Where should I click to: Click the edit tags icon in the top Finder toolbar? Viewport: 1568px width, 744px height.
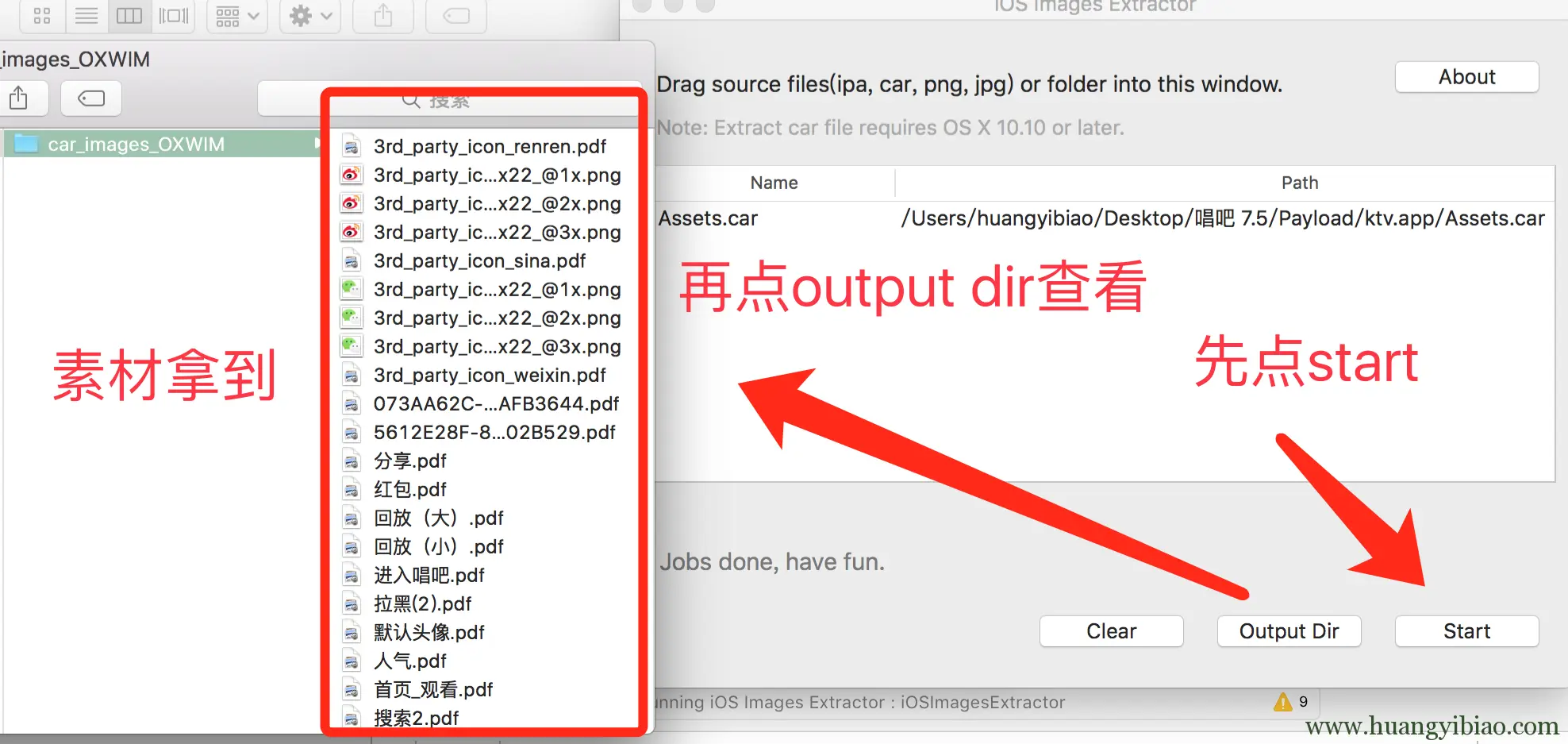coord(456,15)
